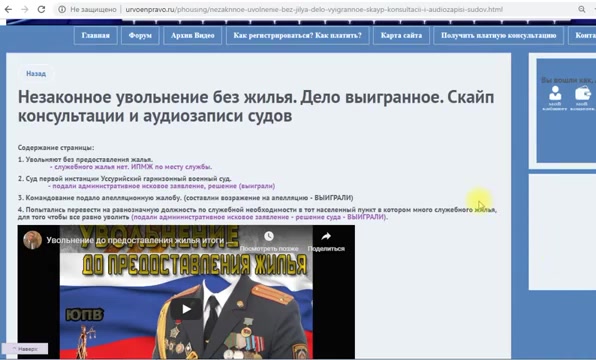Screen dimensions: 596x360
Task: Open the Главная menu item
Action: click(x=95, y=35)
